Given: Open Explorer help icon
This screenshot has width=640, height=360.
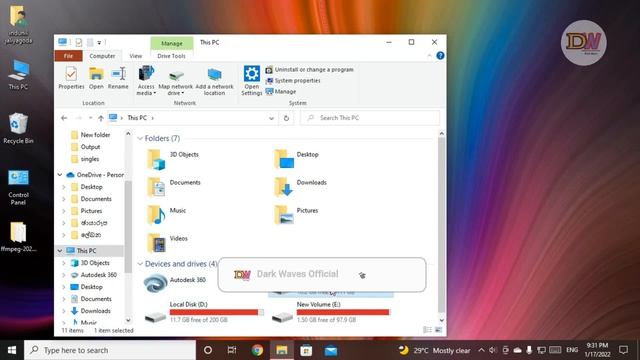Looking at the screenshot, I should coord(440,56).
